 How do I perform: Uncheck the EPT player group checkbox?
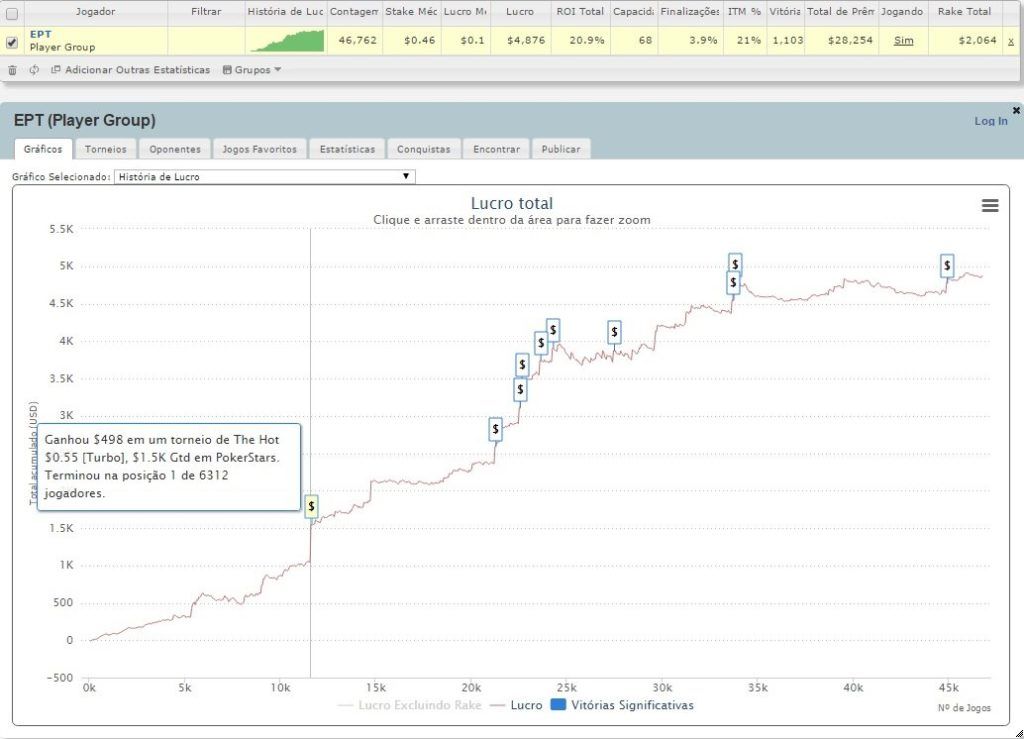click(x=12, y=42)
